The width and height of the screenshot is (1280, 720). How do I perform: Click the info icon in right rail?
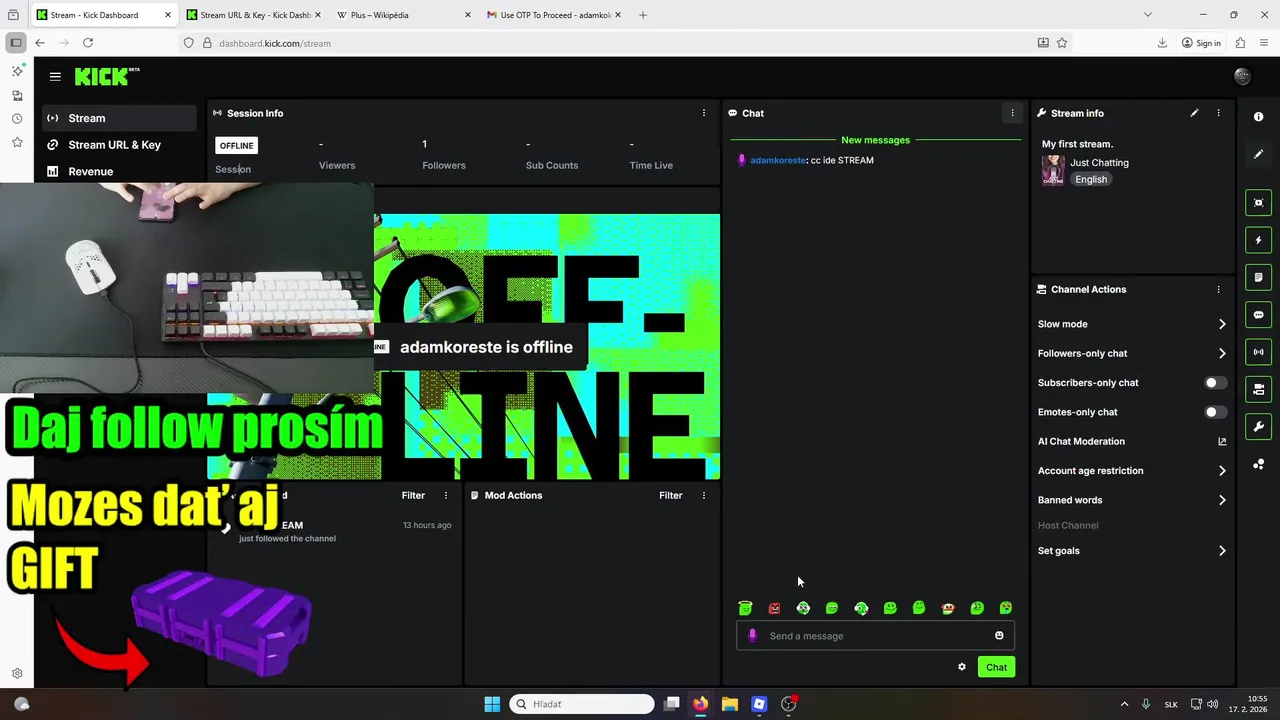point(1258,117)
